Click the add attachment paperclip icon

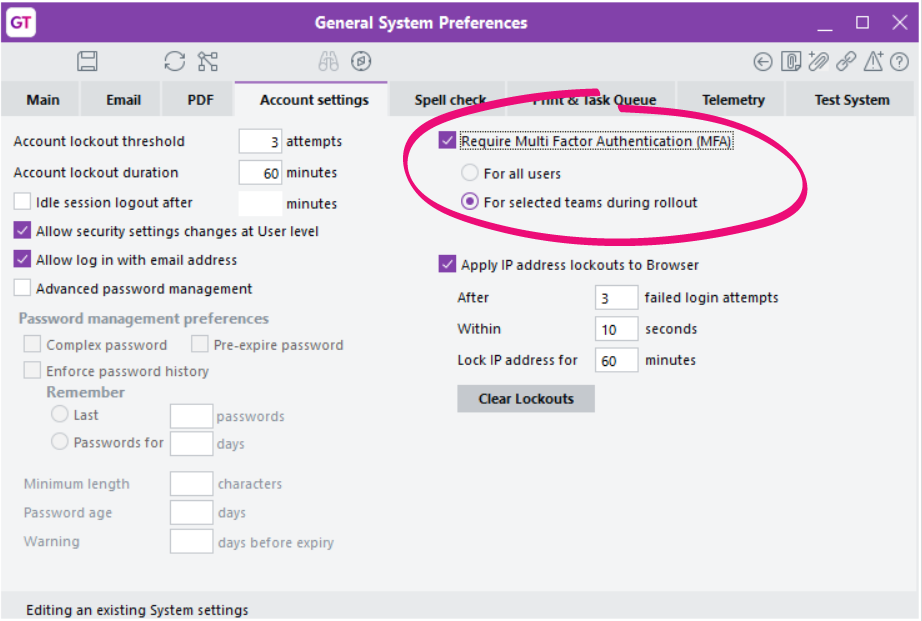pyautogui.click(x=818, y=63)
